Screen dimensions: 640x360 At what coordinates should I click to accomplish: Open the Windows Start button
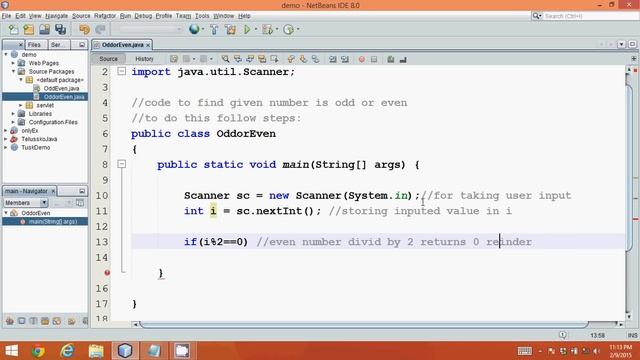coord(12,351)
